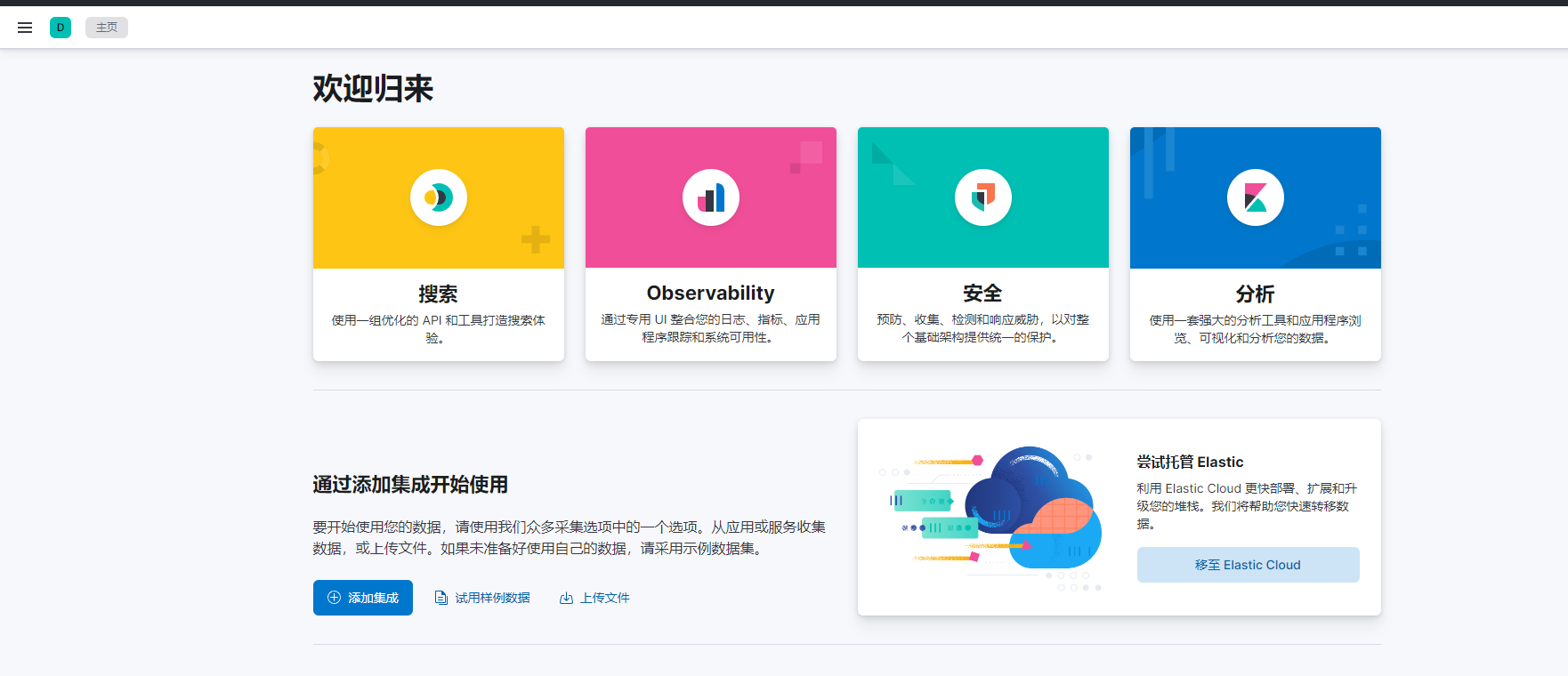Viewport: 1568px width, 676px height.
Task: Click the Security shield logo icon
Action: pyautogui.click(x=983, y=197)
